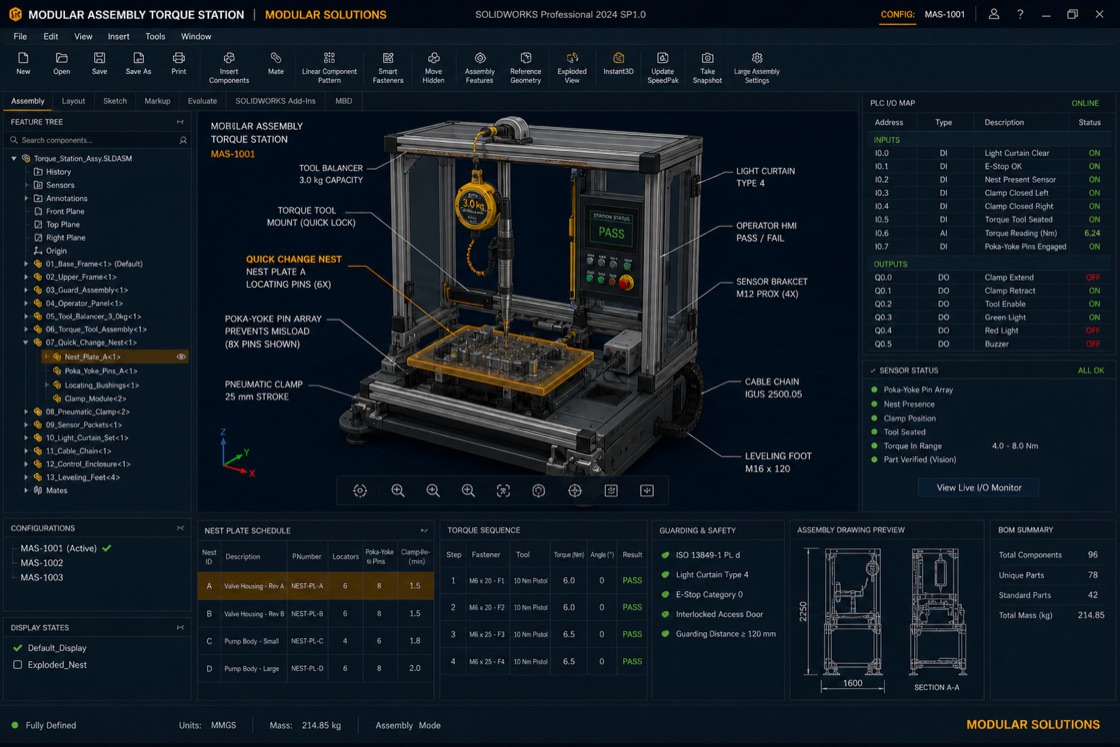The image size is (1120, 747).
Task: Expand the 13_Leveling_Feet<4> node
Action: [26, 477]
